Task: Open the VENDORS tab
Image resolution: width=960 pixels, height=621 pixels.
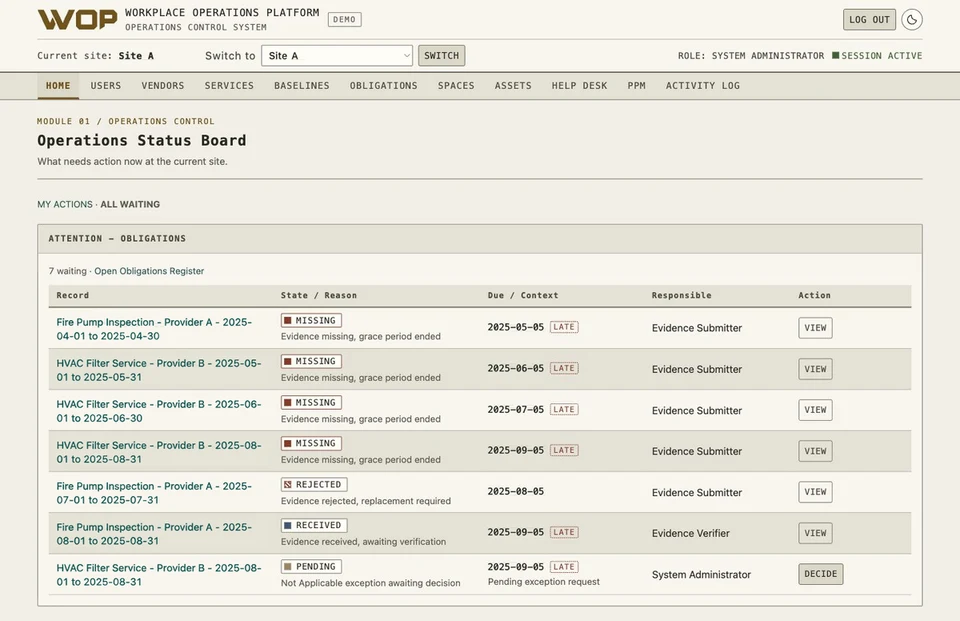Action: click(163, 86)
